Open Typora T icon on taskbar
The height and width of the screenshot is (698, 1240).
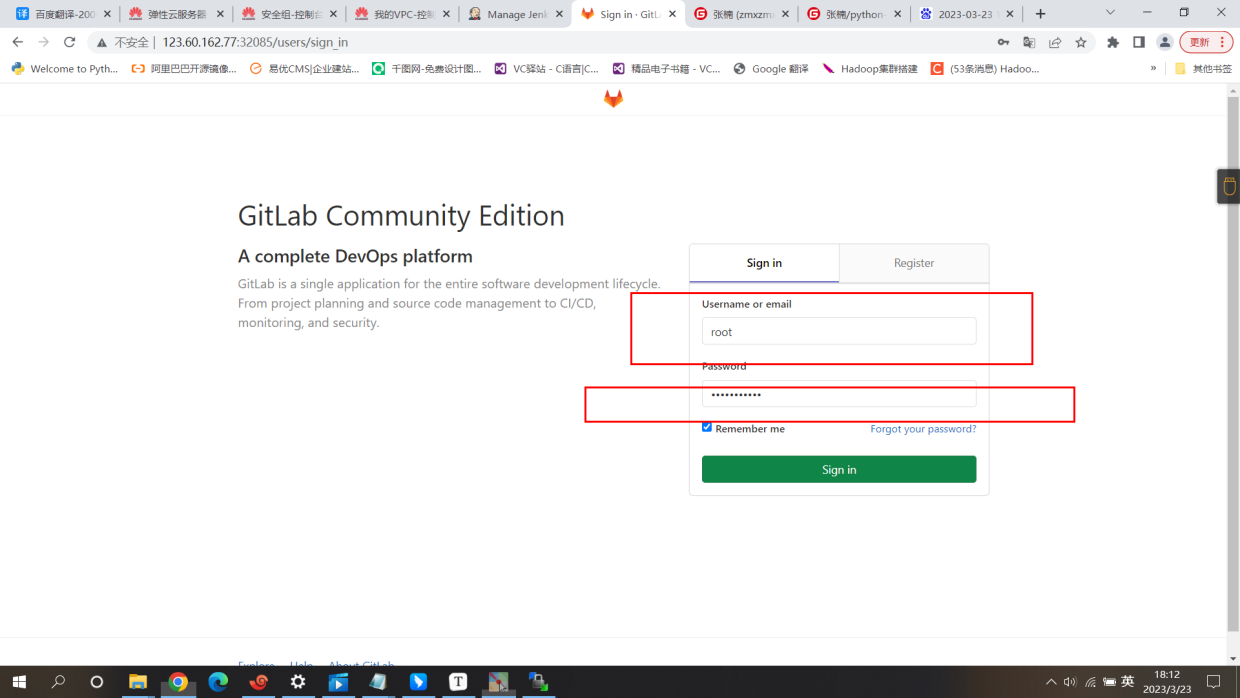tap(458, 682)
